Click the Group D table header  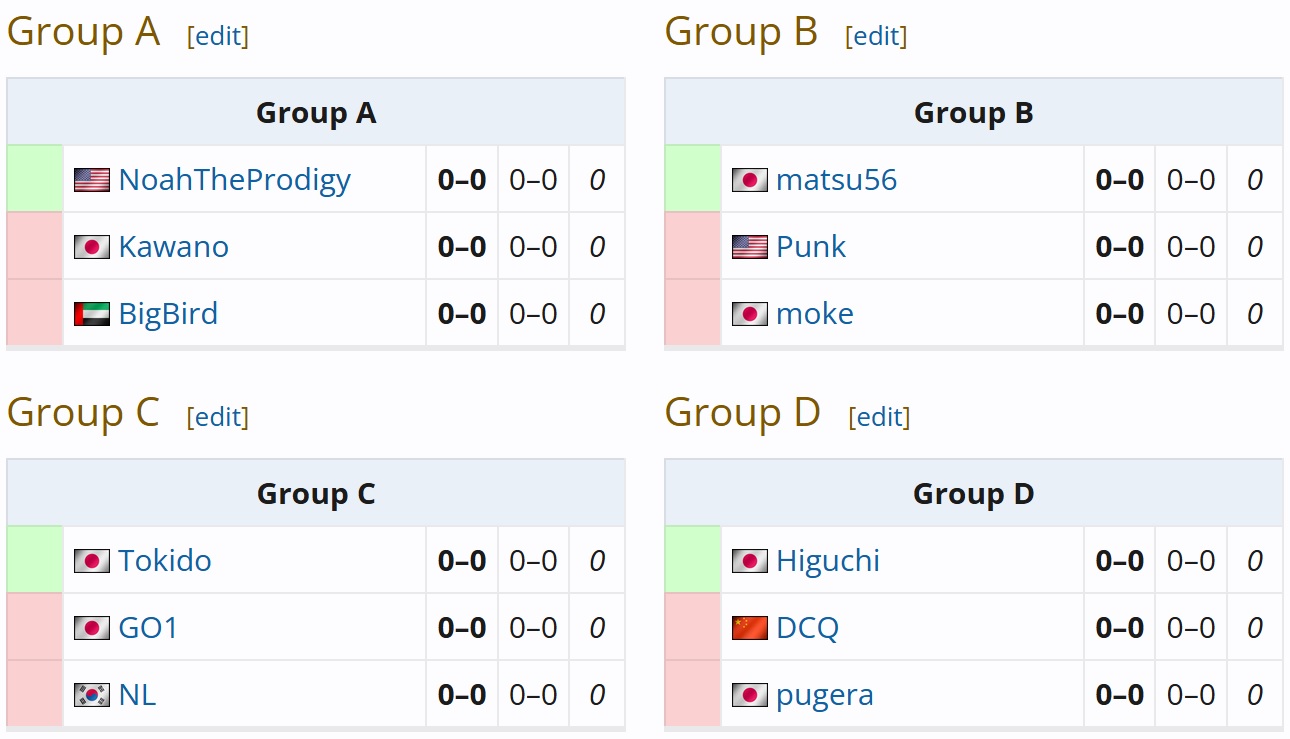(x=974, y=494)
